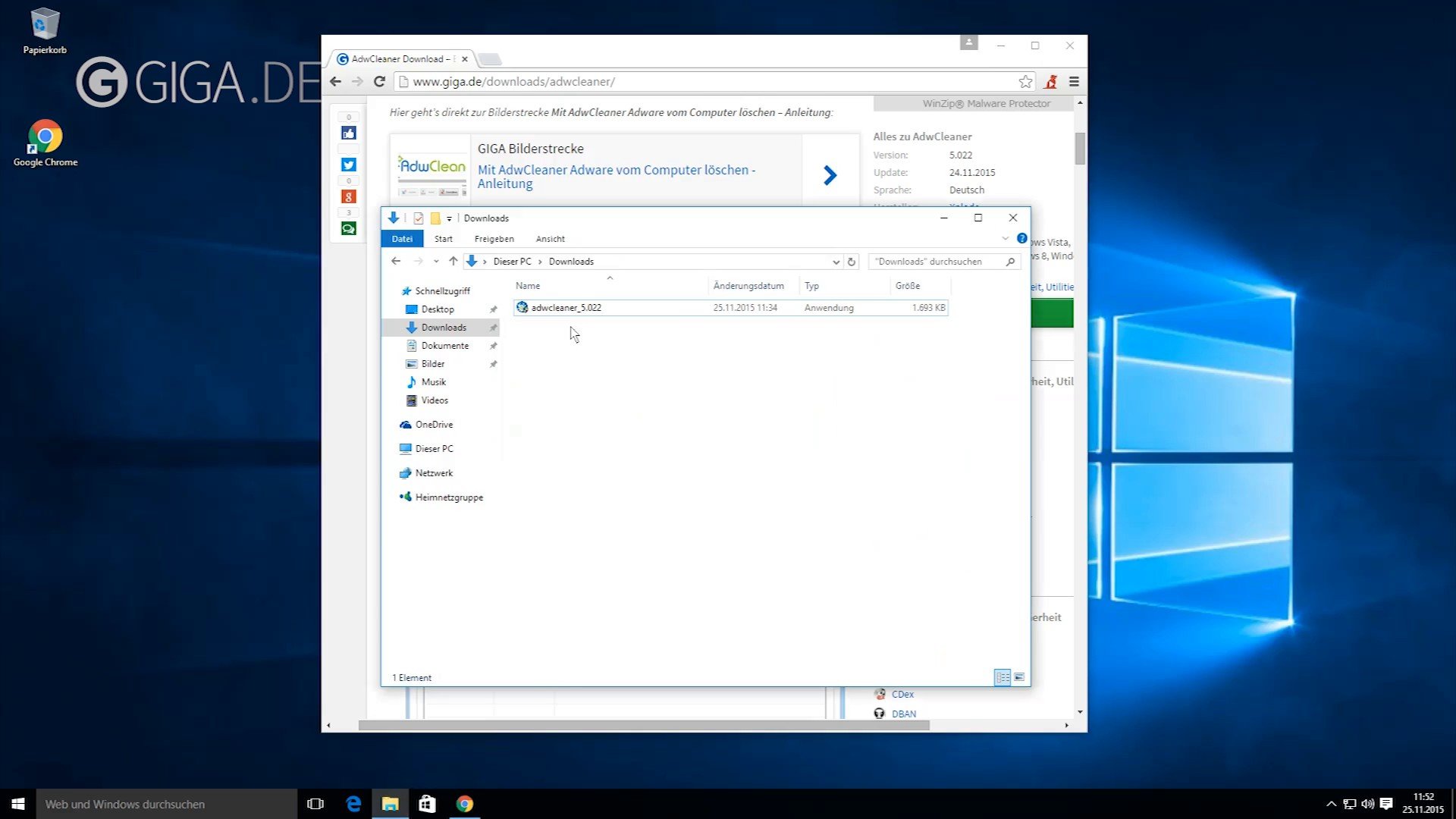Select Netzwerk in the navigation pane
This screenshot has height=819, width=1456.
click(x=434, y=473)
